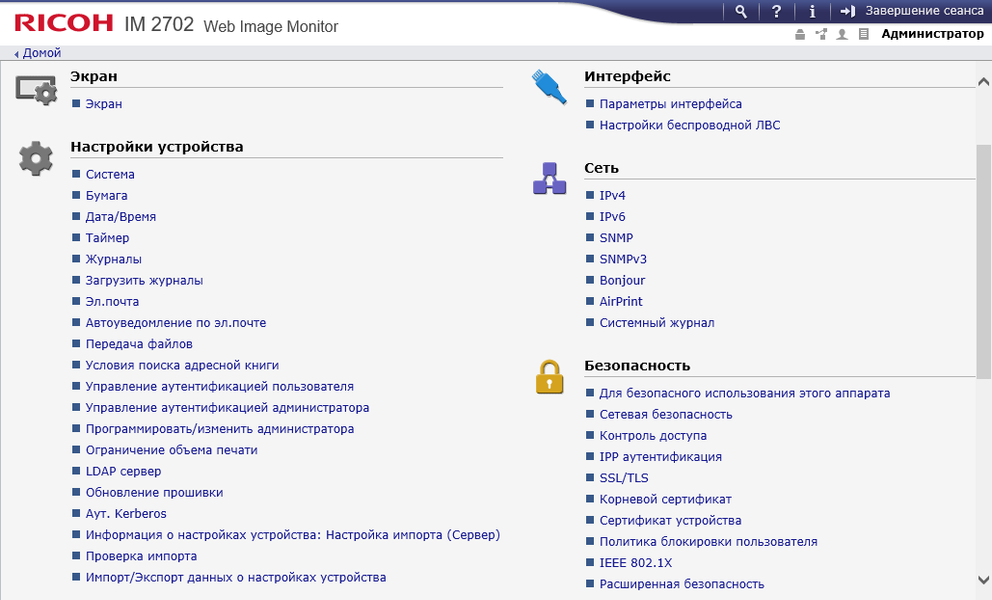Click Завершение сеанса to log out
992x600 pixels.
(x=923, y=11)
